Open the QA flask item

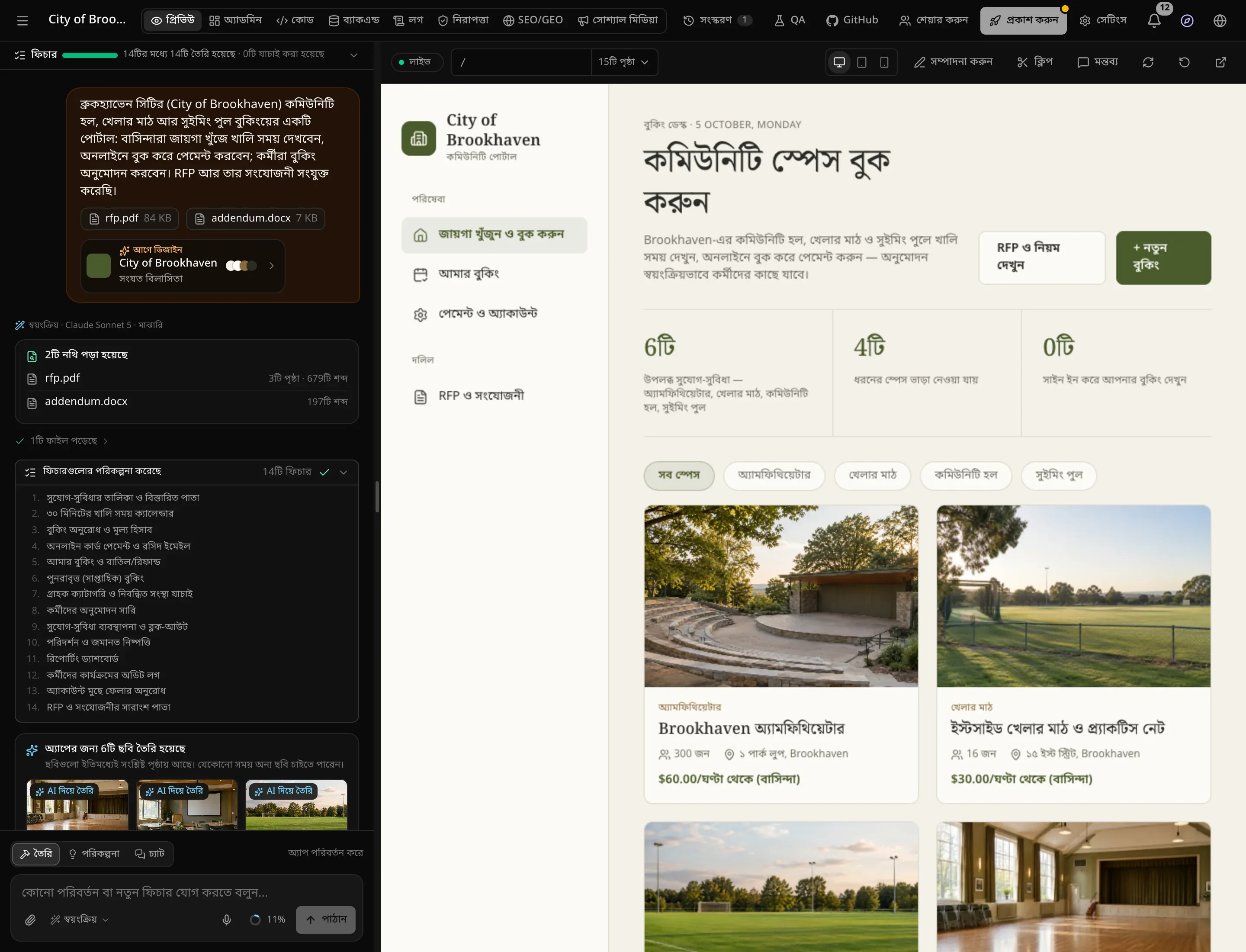790,20
